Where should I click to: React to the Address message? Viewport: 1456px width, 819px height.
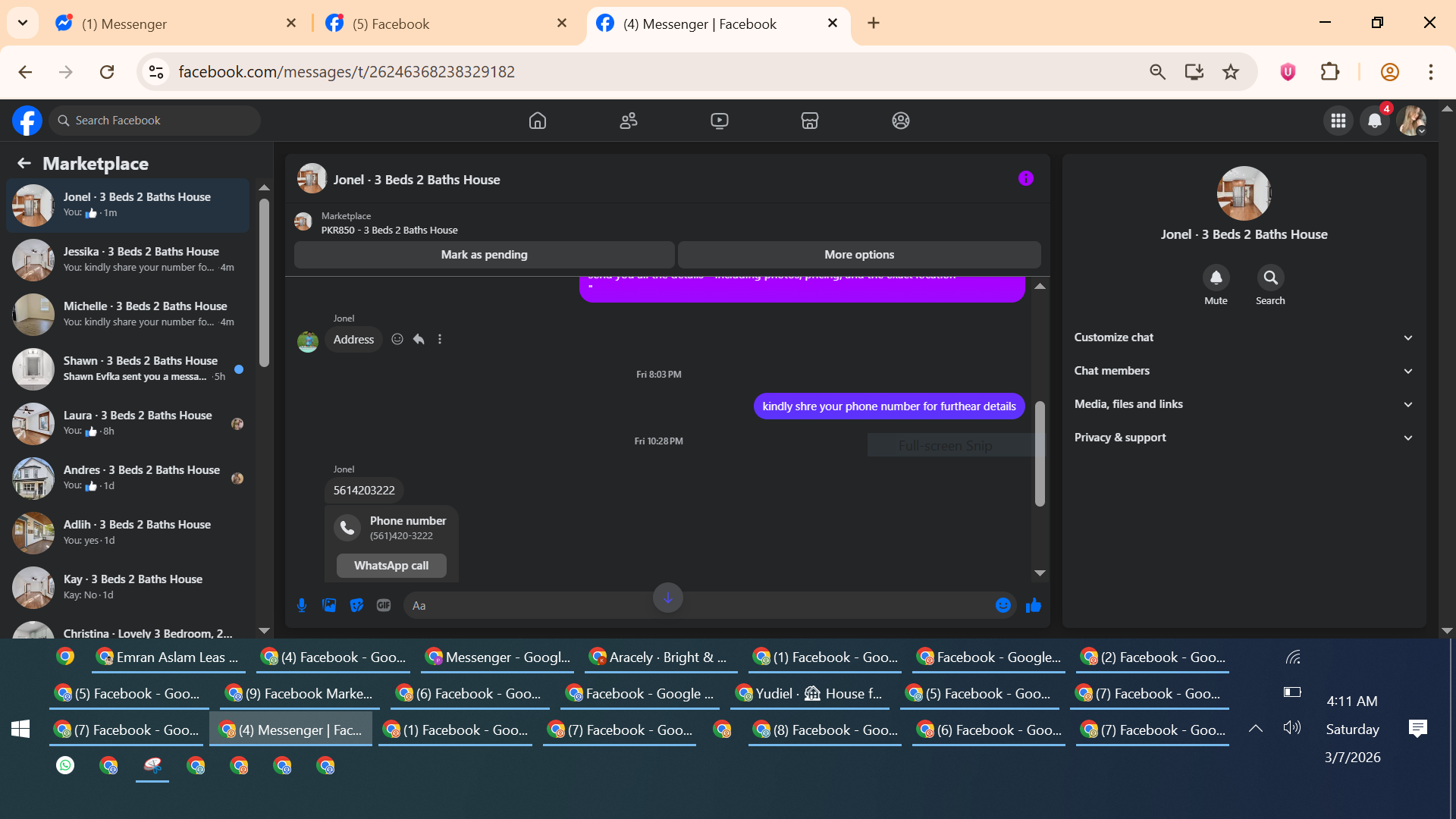397,339
